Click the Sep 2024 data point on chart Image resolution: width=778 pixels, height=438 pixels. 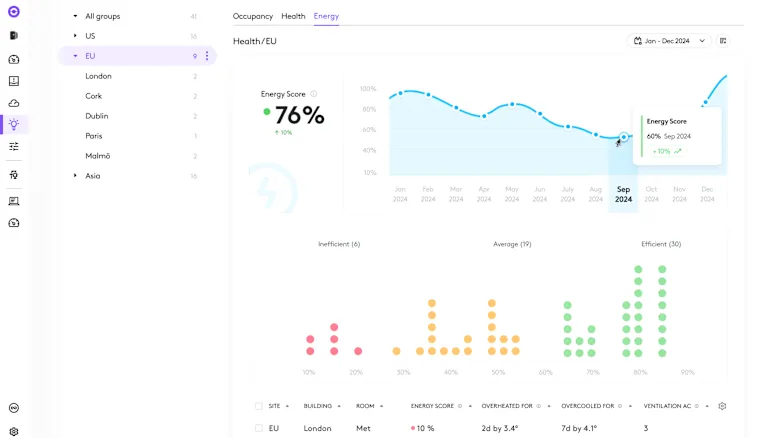pyautogui.click(x=624, y=137)
